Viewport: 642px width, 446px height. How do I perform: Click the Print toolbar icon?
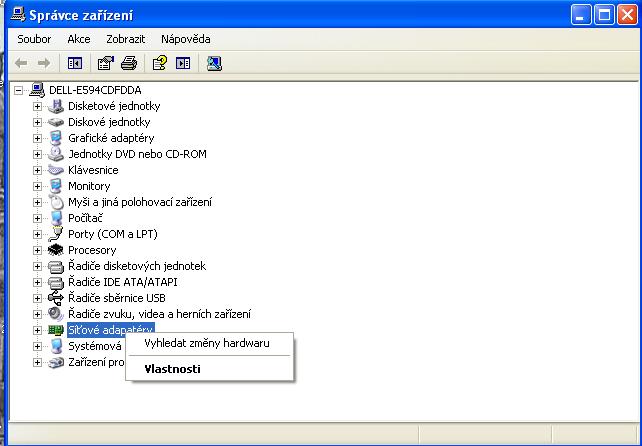(x=129, y=63)
